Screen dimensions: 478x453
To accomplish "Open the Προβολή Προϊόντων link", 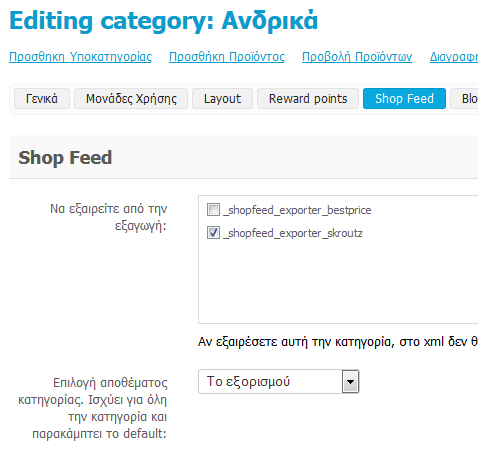I will pos(357,57).
